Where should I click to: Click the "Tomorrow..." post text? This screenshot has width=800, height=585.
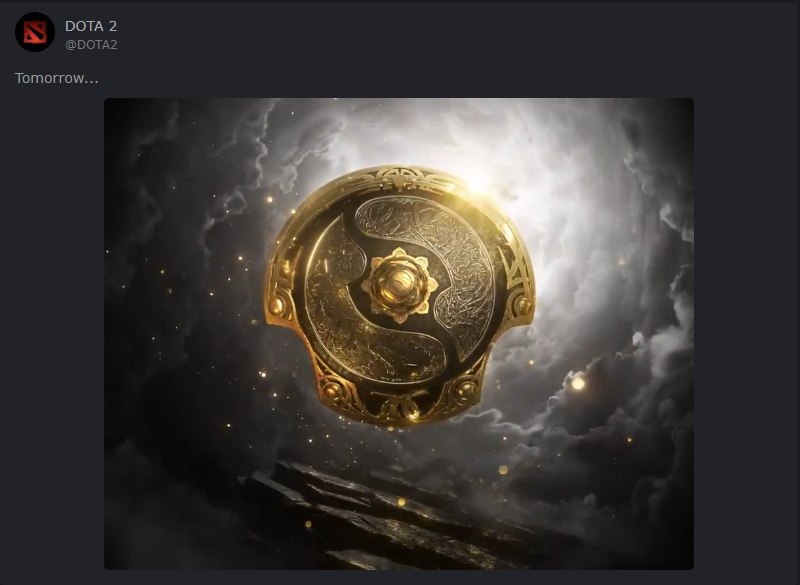point(57,78)
